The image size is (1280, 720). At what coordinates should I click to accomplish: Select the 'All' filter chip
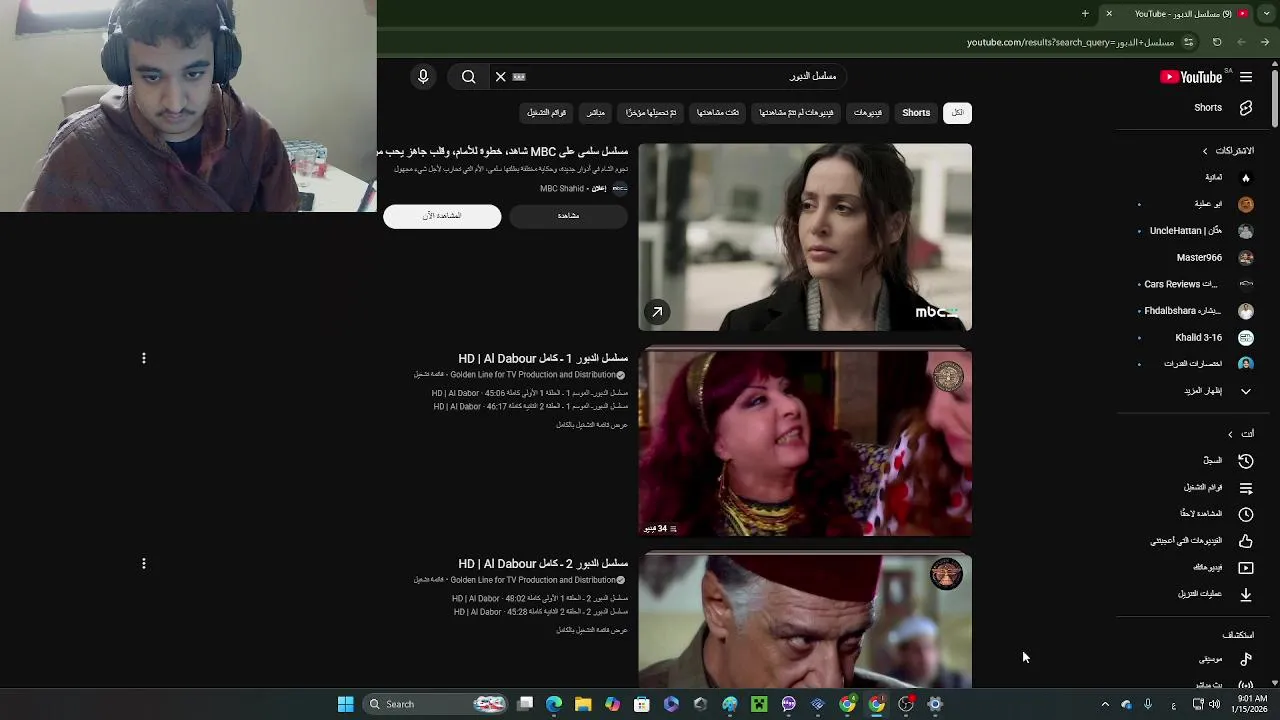click(957, 113)
